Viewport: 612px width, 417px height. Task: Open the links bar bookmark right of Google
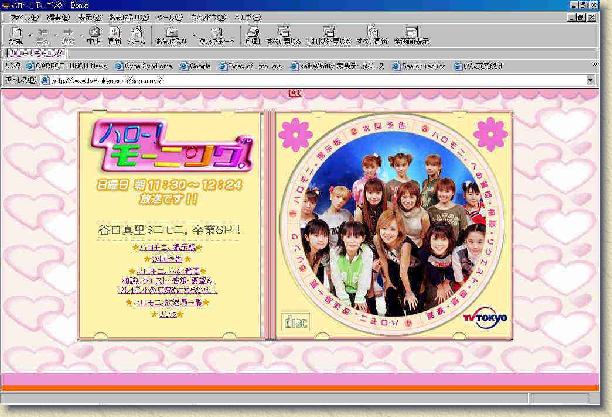[x=251, y=66]
